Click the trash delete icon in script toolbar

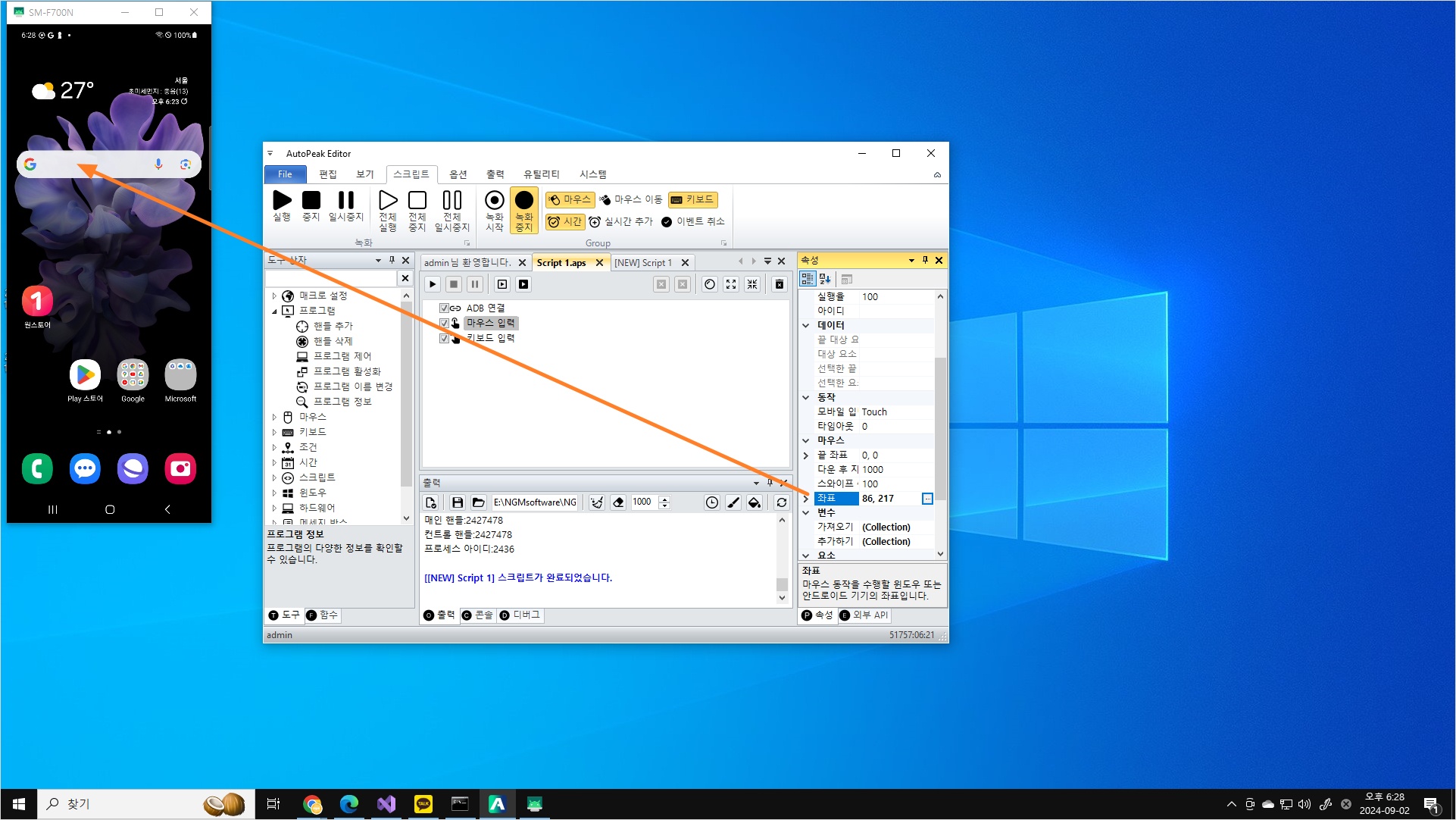pyautogui.click(x=779, y=284)
